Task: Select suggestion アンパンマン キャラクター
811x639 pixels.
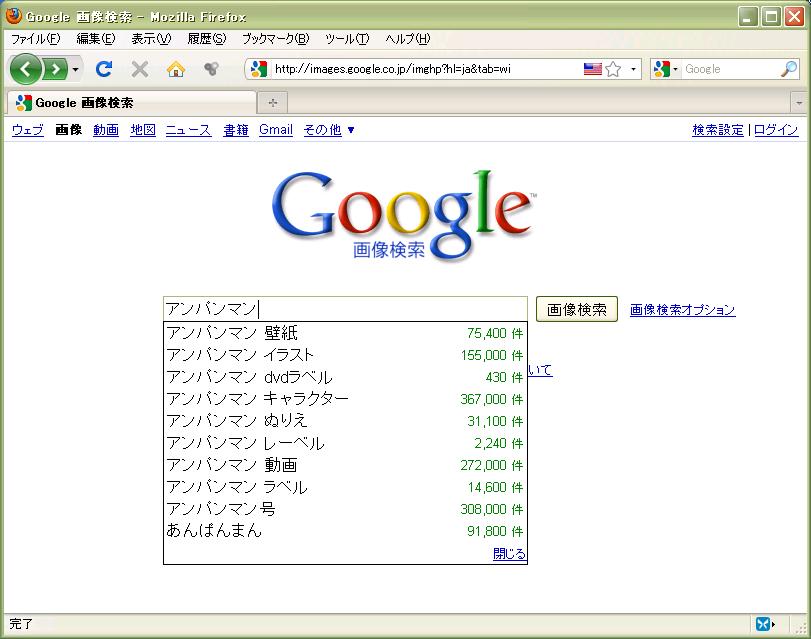Action: (x=345, y=399)
